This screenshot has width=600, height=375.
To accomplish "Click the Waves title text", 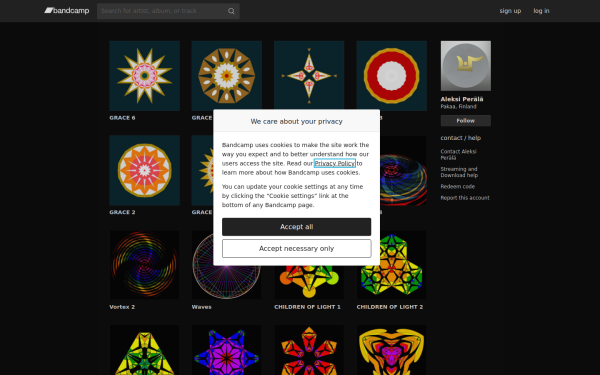I will coord(201,307).
